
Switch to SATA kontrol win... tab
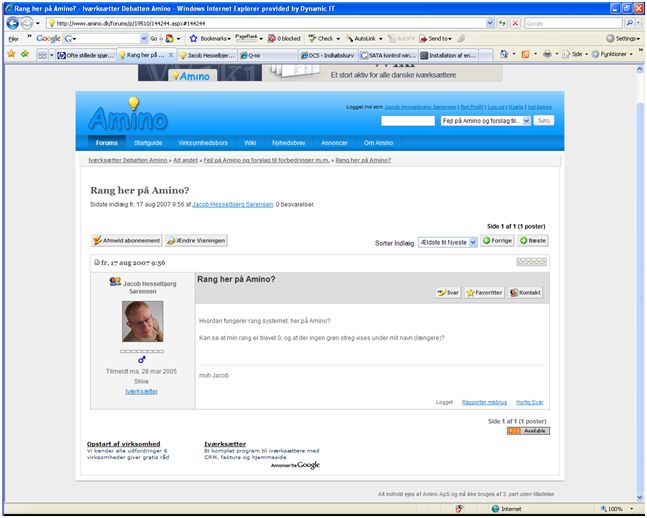(x=388, y=55)
